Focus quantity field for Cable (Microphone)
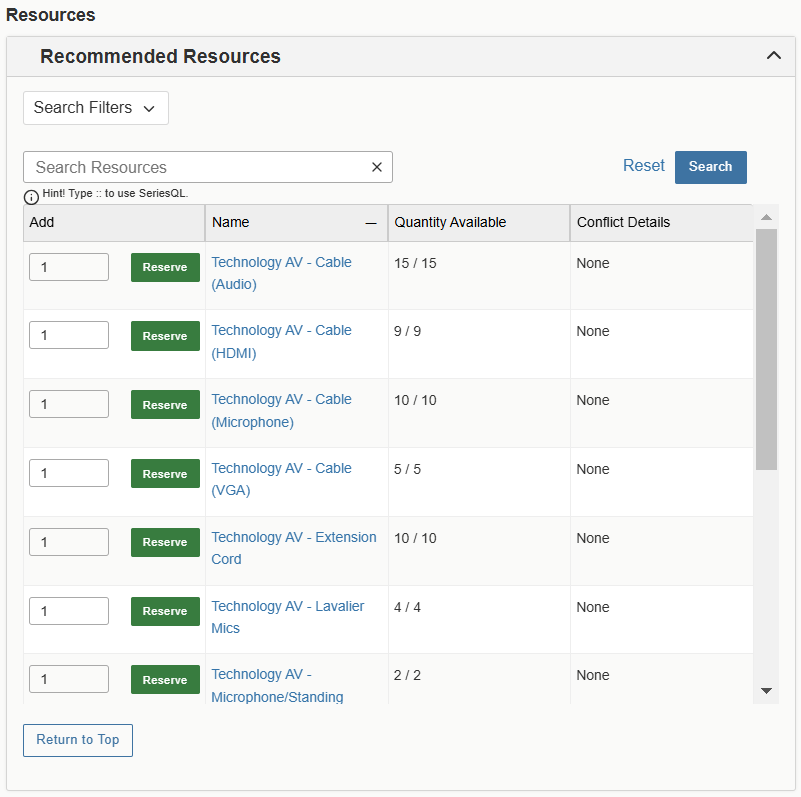Screen dimensions: 801x797 click(69, 404)
